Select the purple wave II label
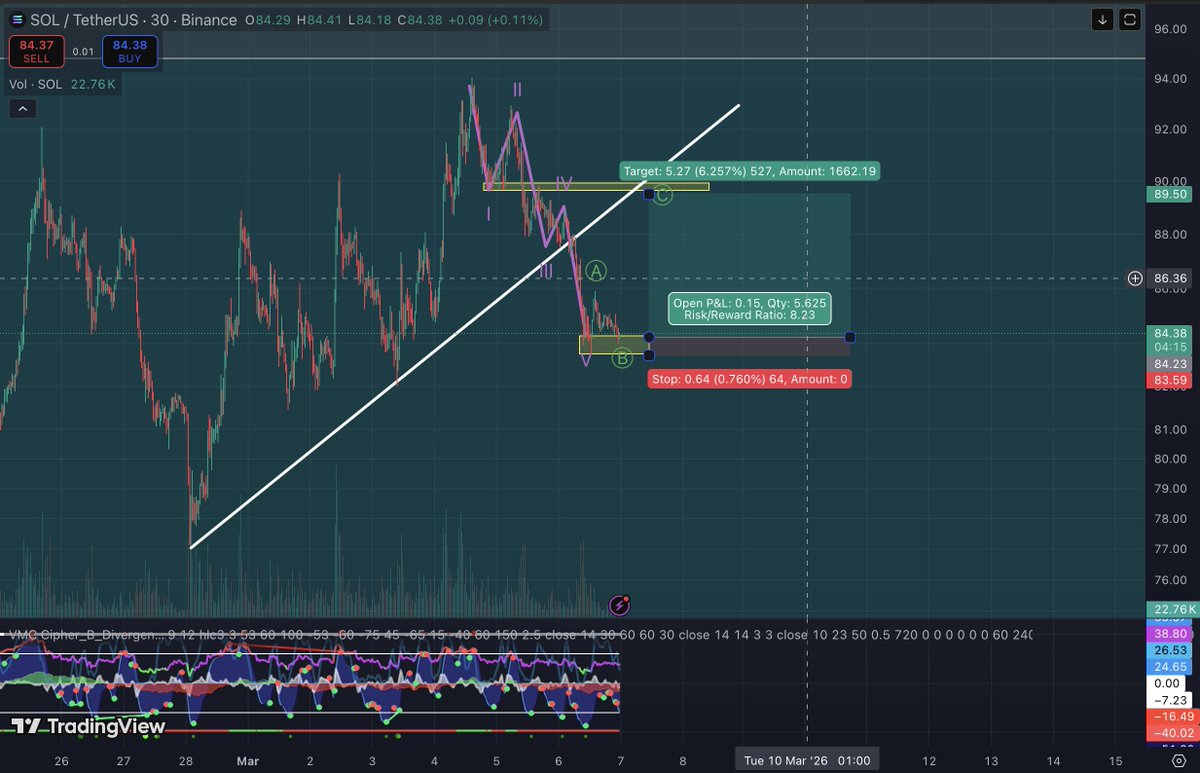The image size is (1200, 773). coord(517,90)
